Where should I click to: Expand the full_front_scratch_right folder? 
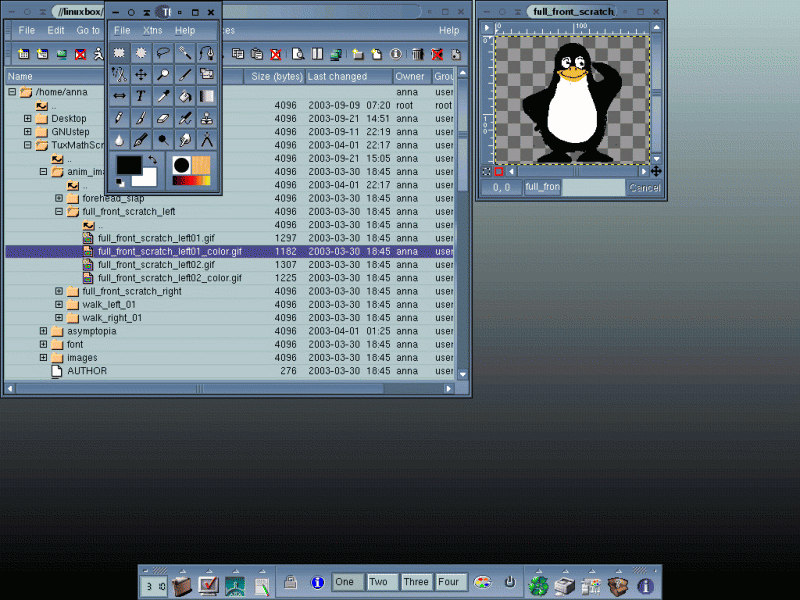click(x=59, y=291)
